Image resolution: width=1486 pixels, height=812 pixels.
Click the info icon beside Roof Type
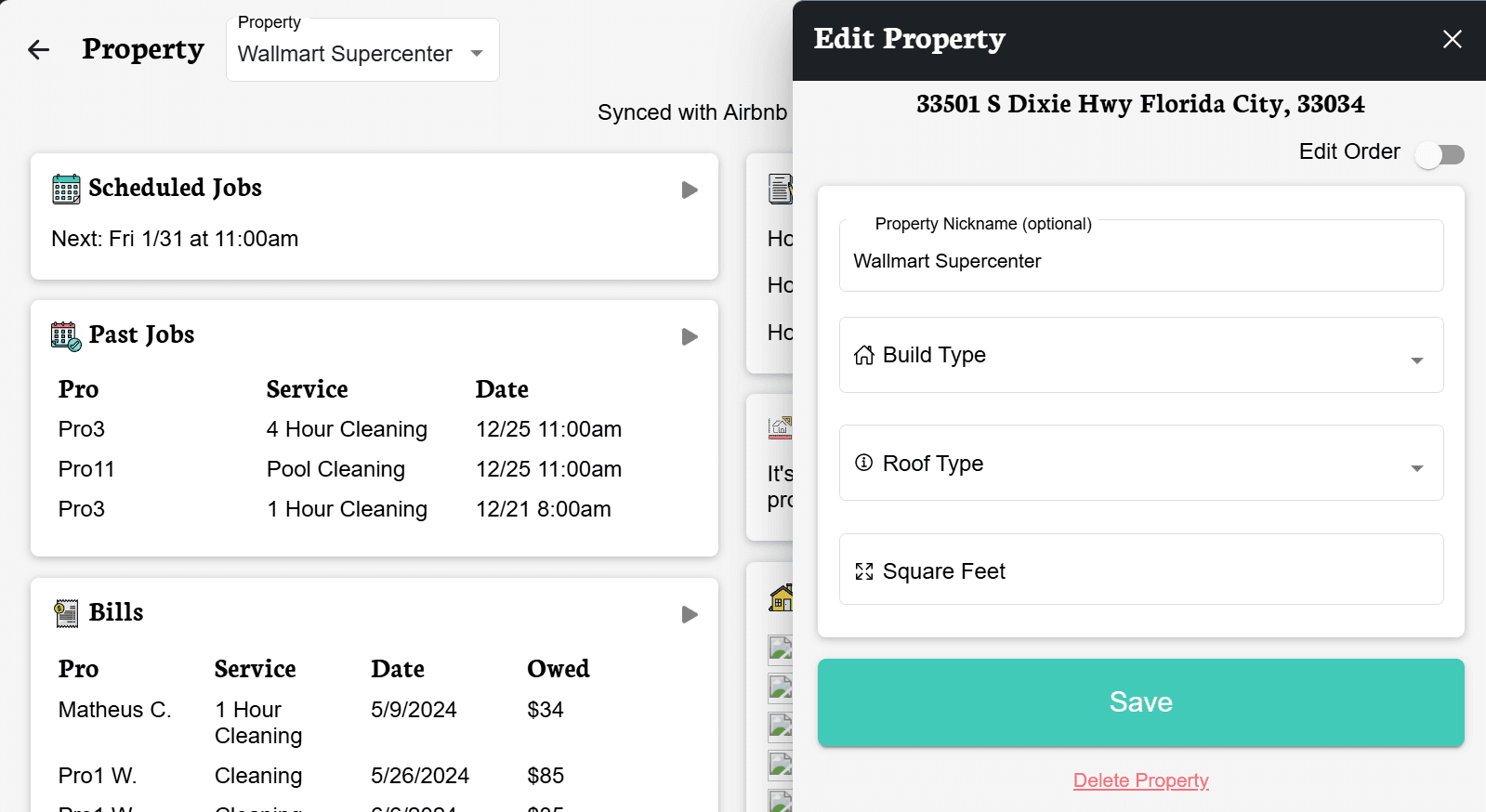tap(864, 463)
